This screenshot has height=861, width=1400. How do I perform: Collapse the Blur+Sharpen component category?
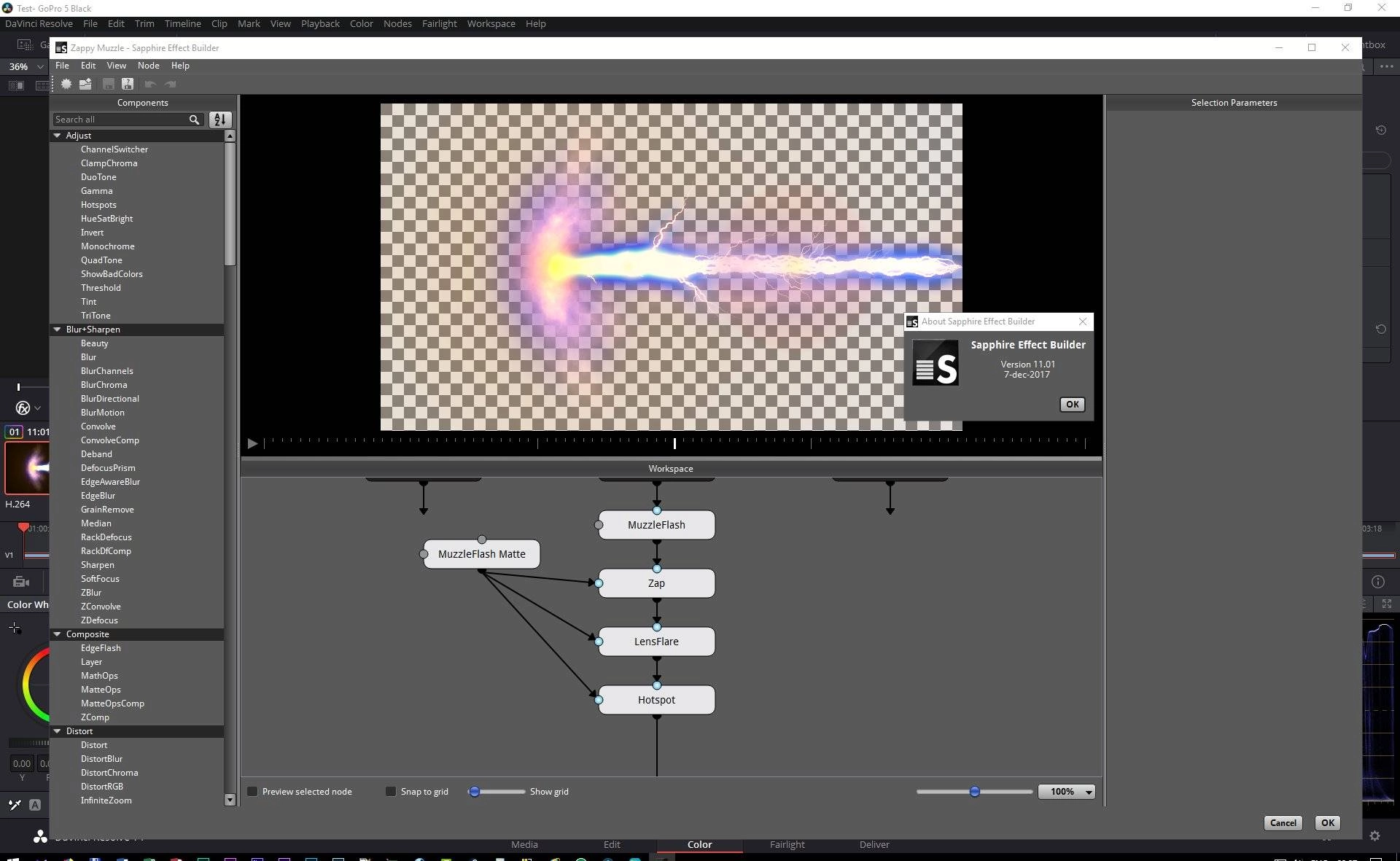[x=57, y=330]
